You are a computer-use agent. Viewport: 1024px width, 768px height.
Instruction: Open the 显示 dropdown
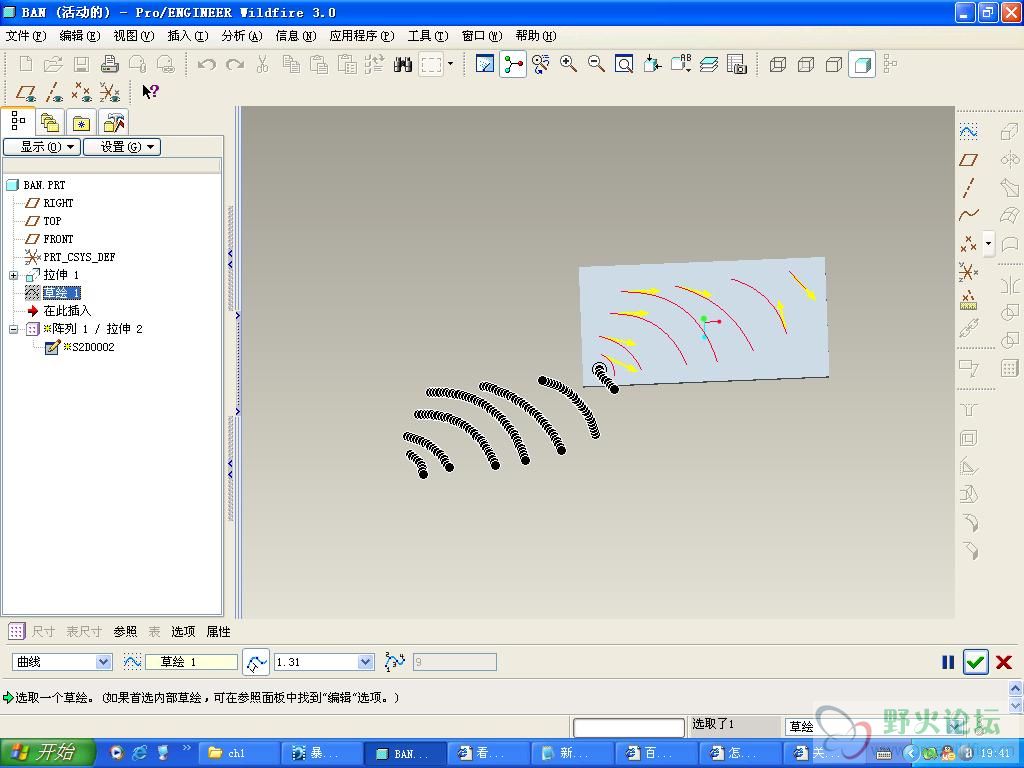tap(42, 147)
